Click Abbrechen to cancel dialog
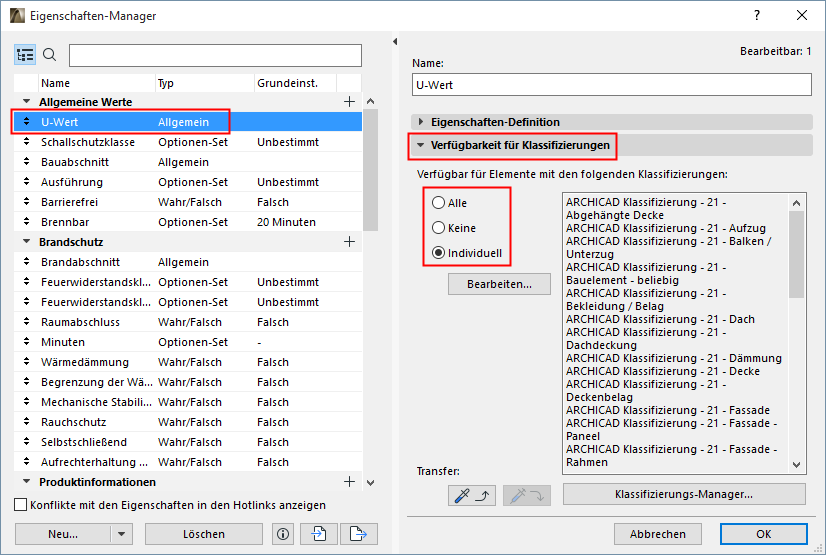Viewport: 826px width, 555px height. point(658,534)
